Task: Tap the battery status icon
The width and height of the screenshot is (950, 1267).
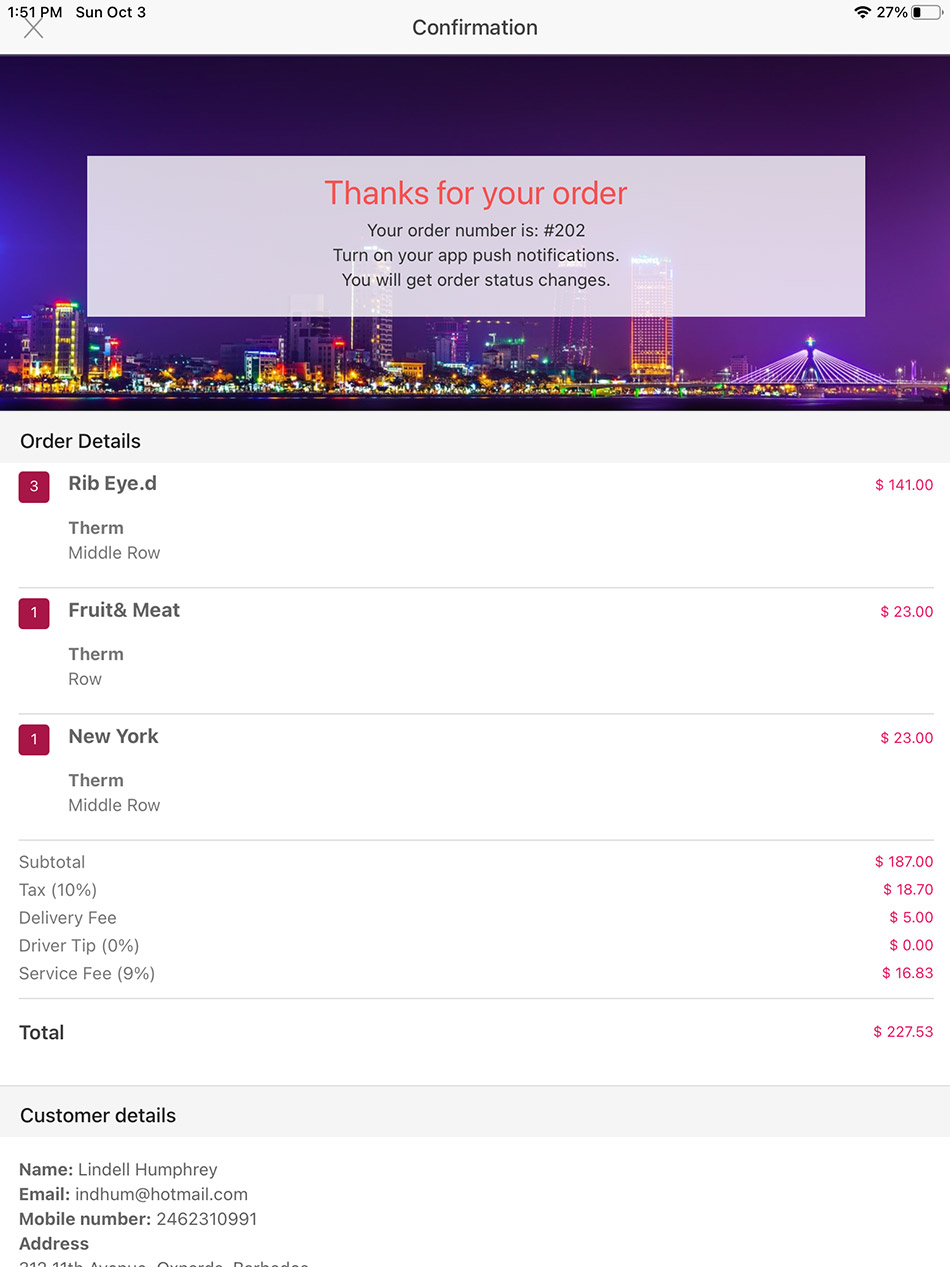Action: point(926,12)
